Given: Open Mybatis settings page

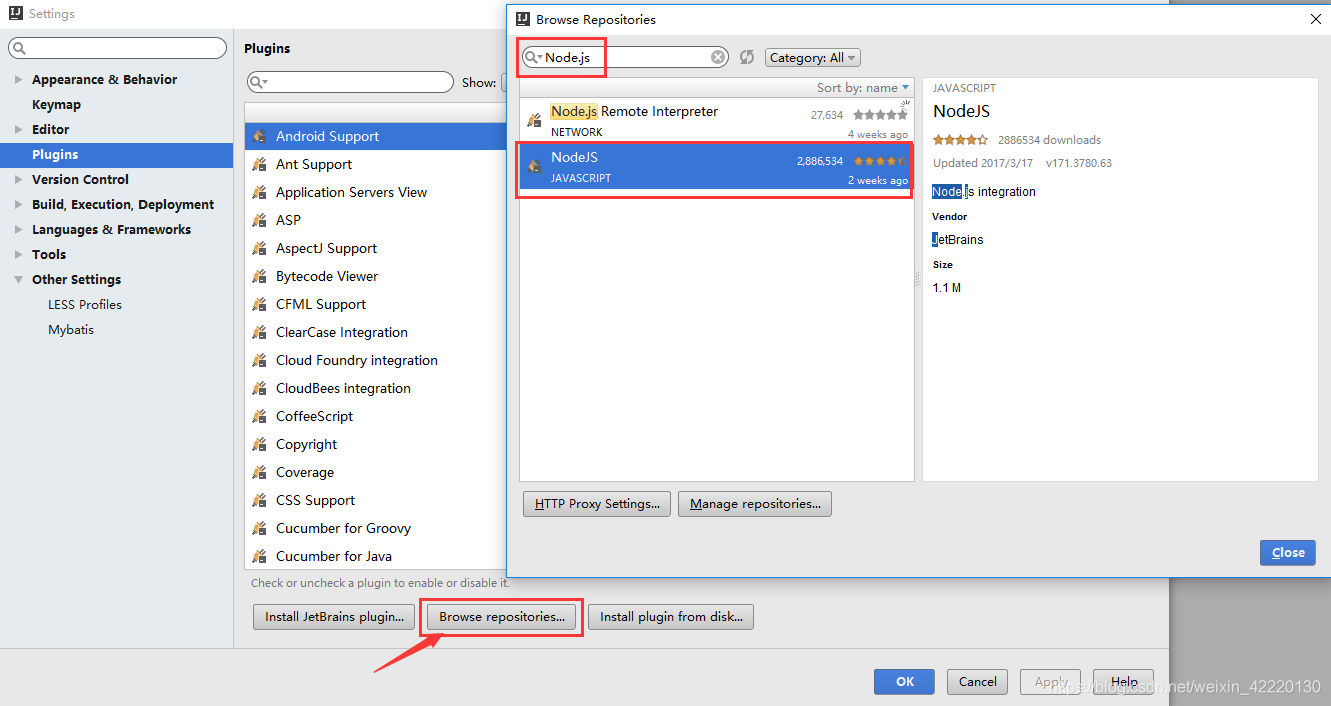Looking at the screenshot, I should tap(71, 329).
